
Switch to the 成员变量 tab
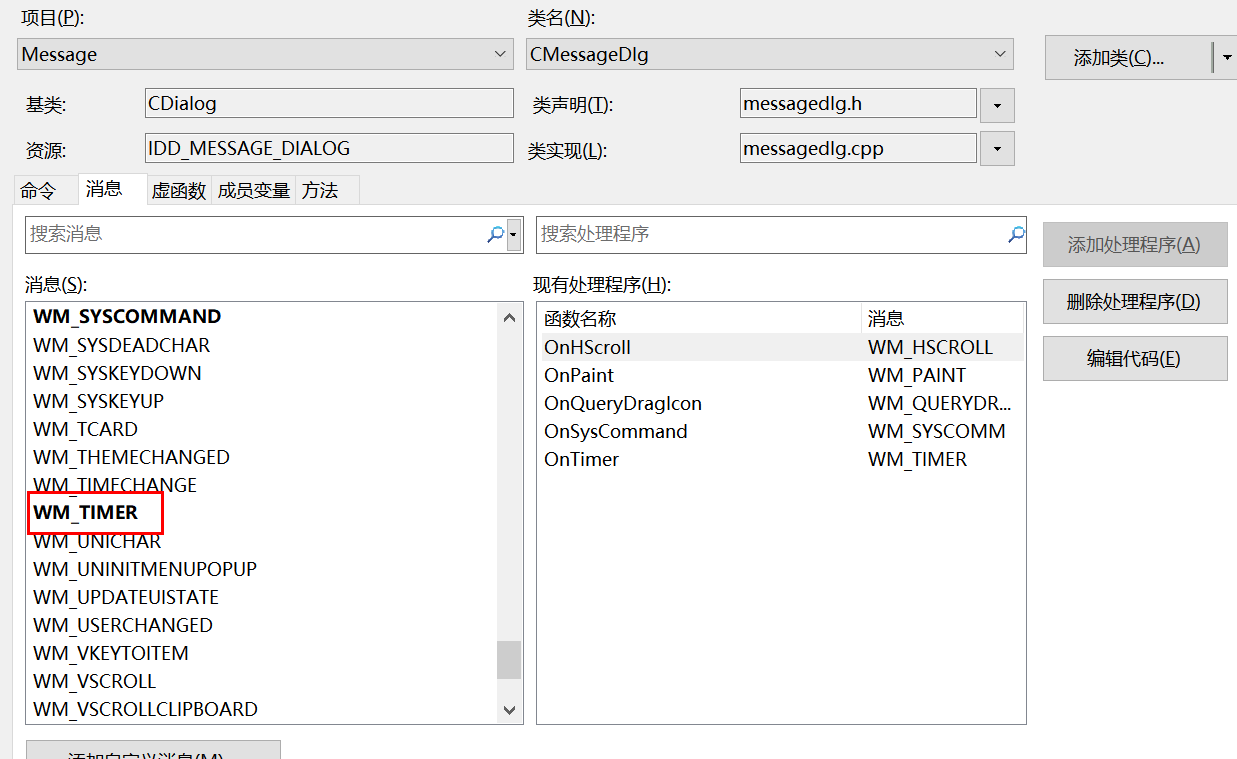[x=253, y=189]
